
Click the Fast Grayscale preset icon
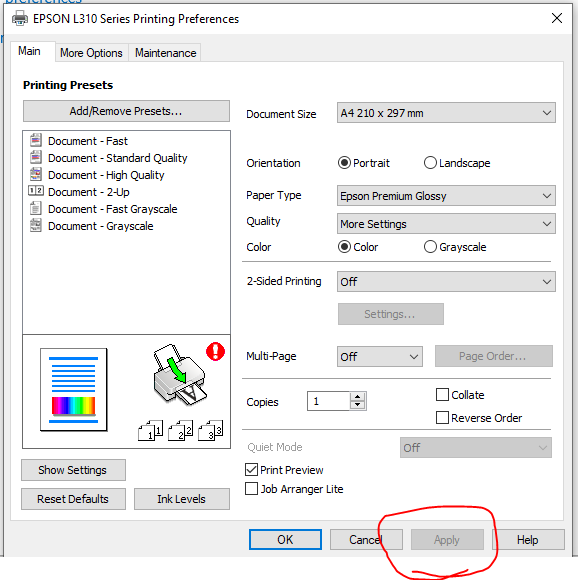pyautogui.click(x=36, y=208)
